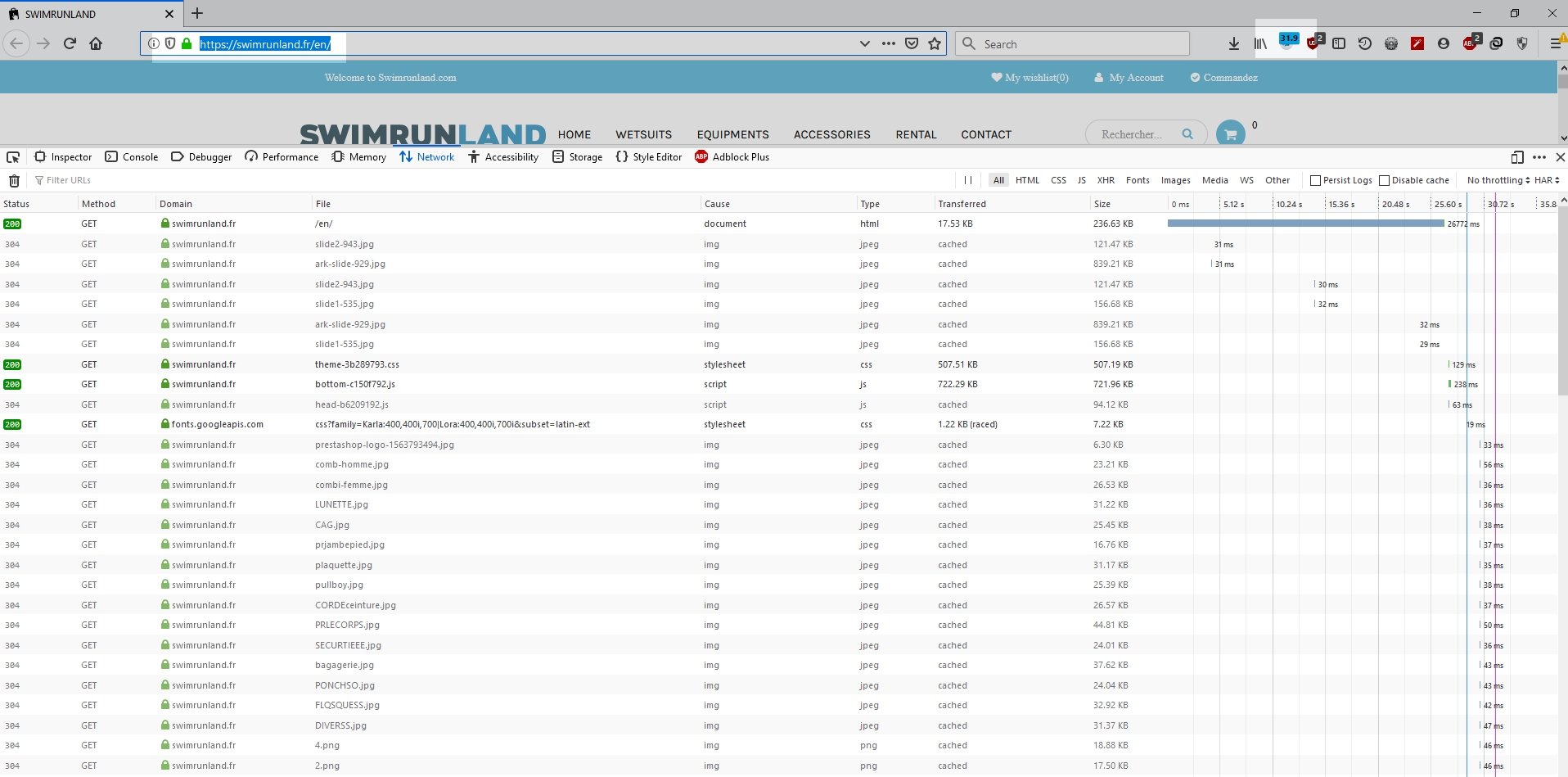Open page actions three-dot menu
Screen dimensions: 1568x777
889,43
